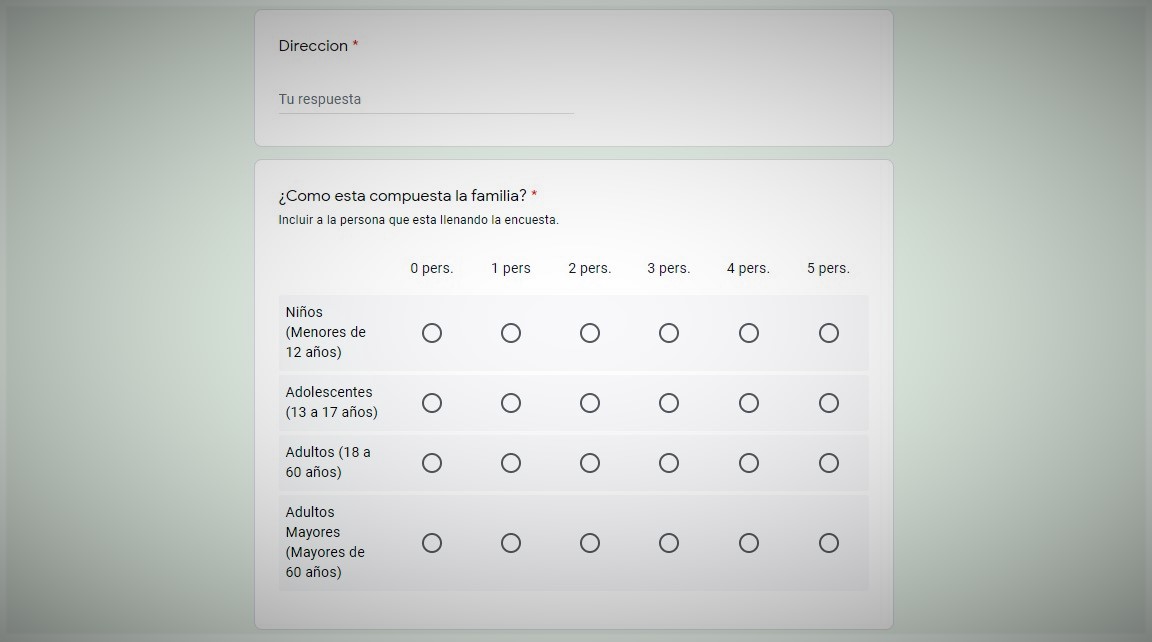The width and height of the screenshot is (1152, 642).
Task: Select 4 pers. for Adolescentes row
Action: pyautogui.click(x=748, y=403)
